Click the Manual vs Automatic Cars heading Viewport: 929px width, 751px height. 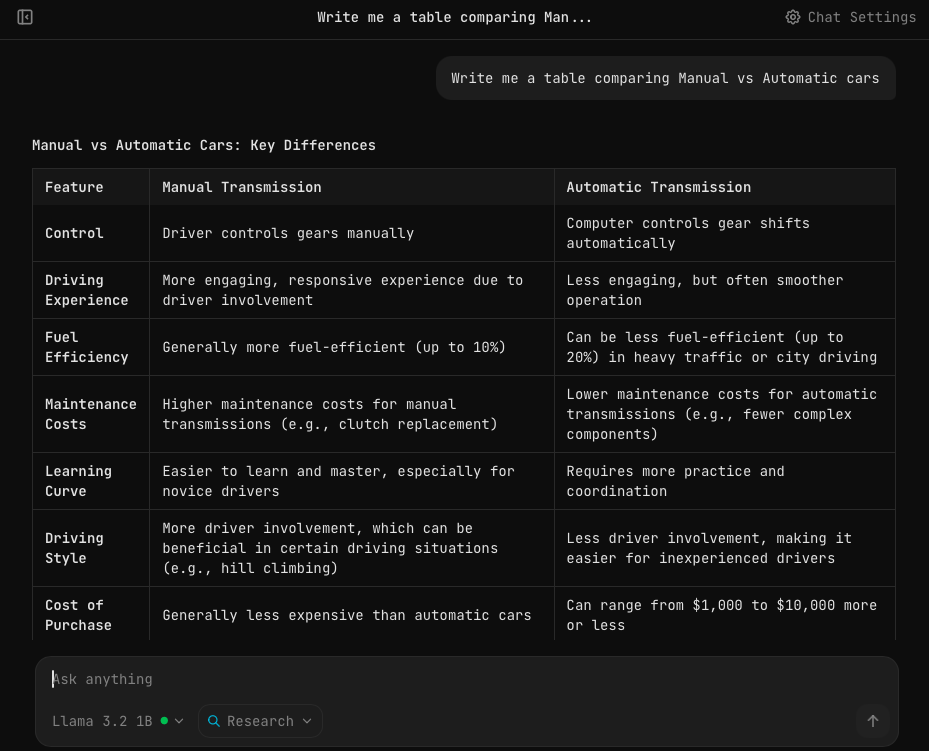pyautogui.click(x=204, y=145)
